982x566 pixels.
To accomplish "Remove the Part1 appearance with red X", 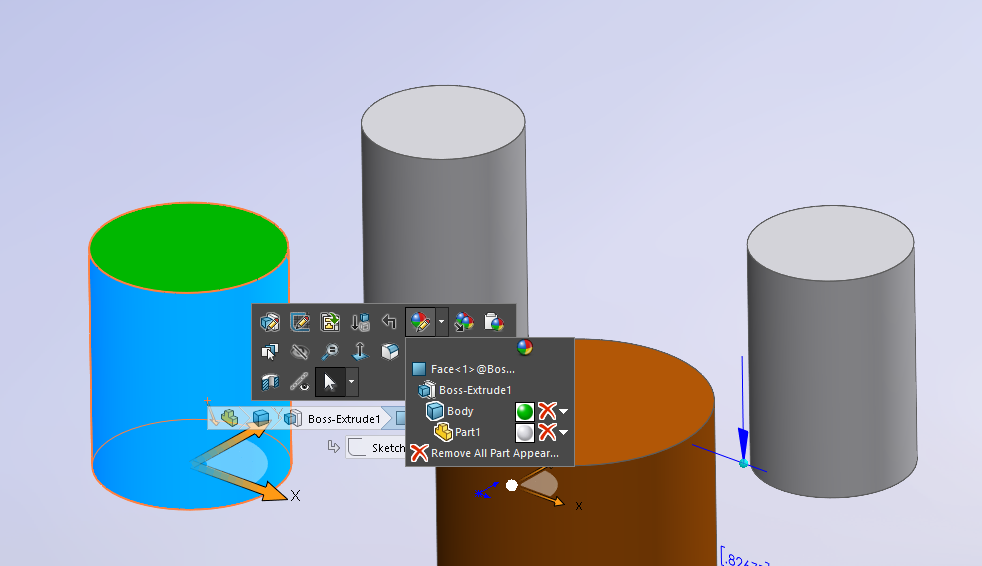I will 547,432.
